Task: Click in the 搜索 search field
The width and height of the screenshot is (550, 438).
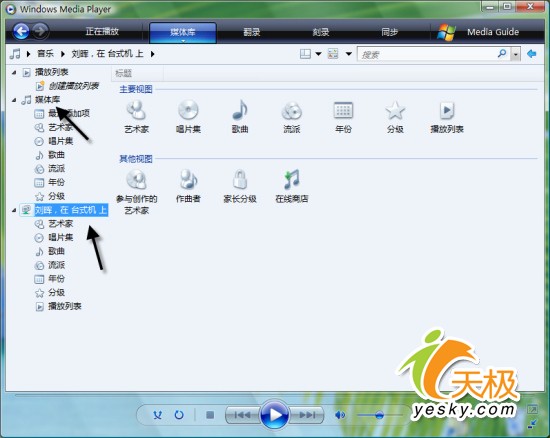Action: click(x=427, y=54)
